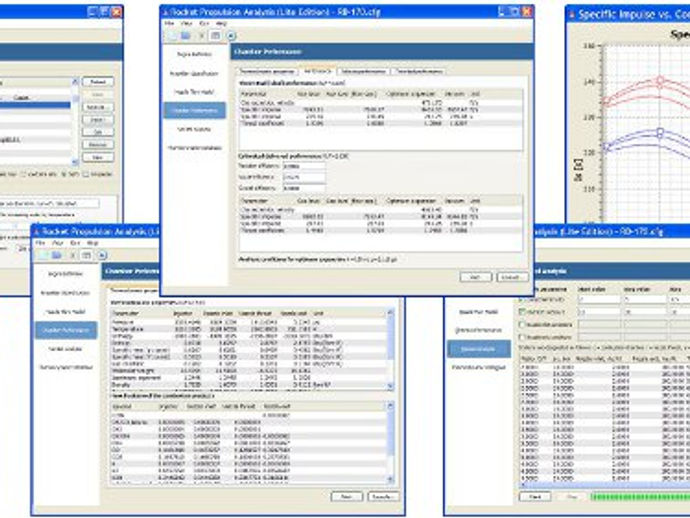Click Next button in front window
Image resolution: width=690 pixels, height=518 pixels.
(x=476, y=277)
